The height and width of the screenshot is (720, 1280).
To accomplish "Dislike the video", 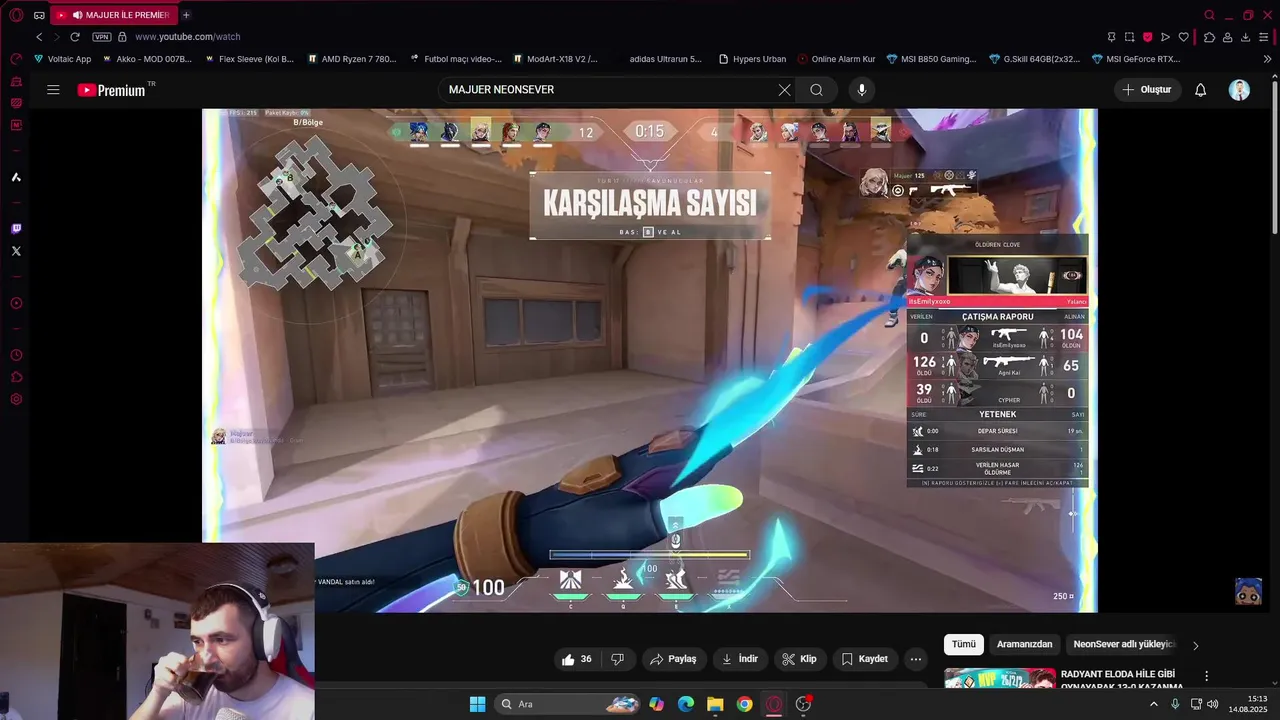I will tap(617, 659).
